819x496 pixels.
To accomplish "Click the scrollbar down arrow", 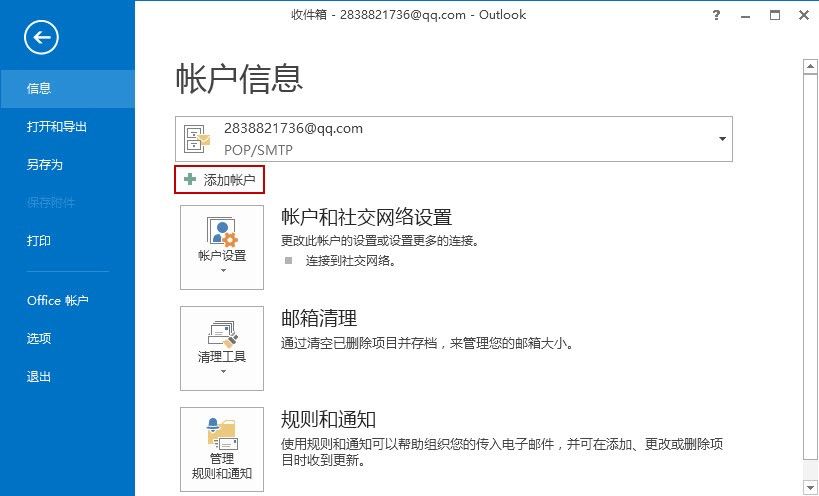I will (810, 486).
